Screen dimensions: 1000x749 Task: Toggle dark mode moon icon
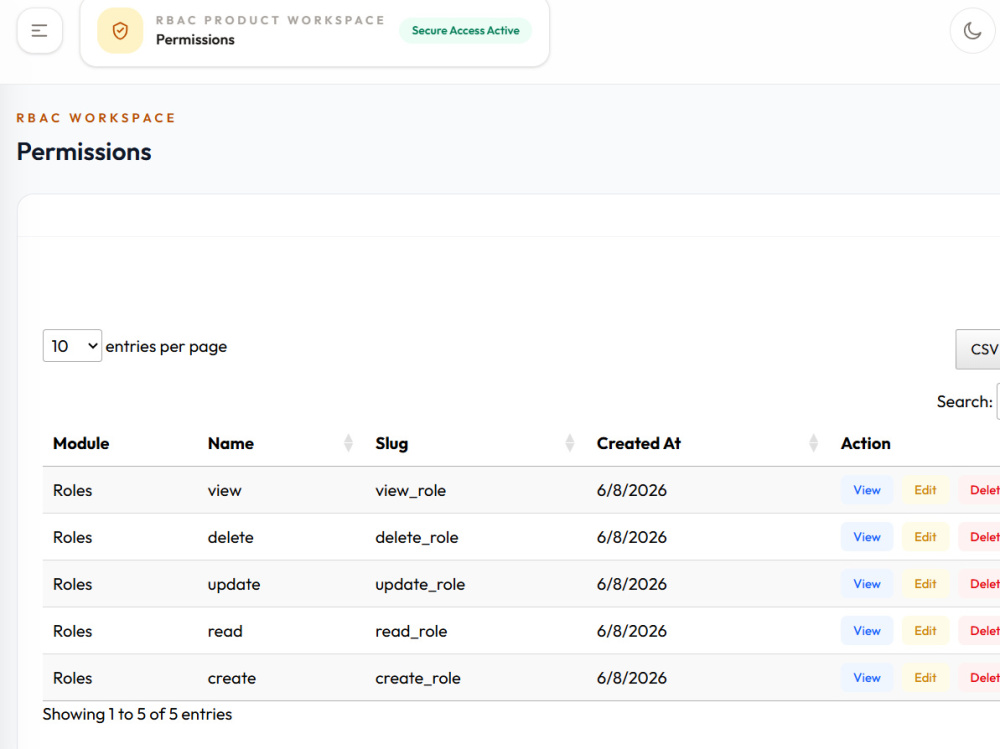(x=972, y=31)
